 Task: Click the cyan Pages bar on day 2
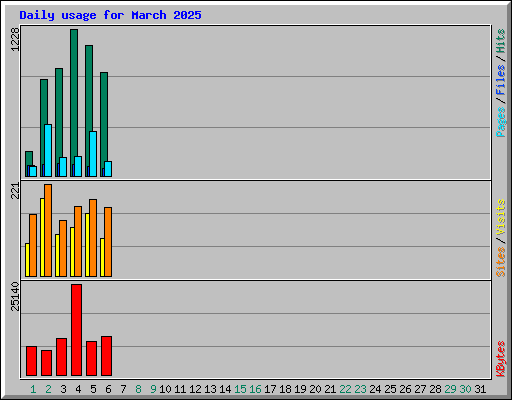click(48, 151)
